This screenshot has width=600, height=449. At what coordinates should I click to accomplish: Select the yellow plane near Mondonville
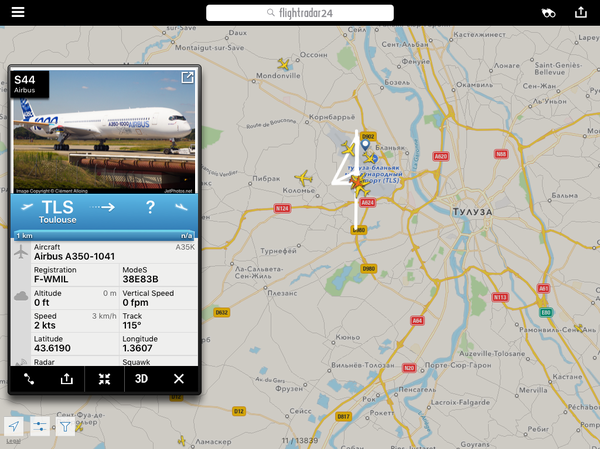[x=284, y=64]
